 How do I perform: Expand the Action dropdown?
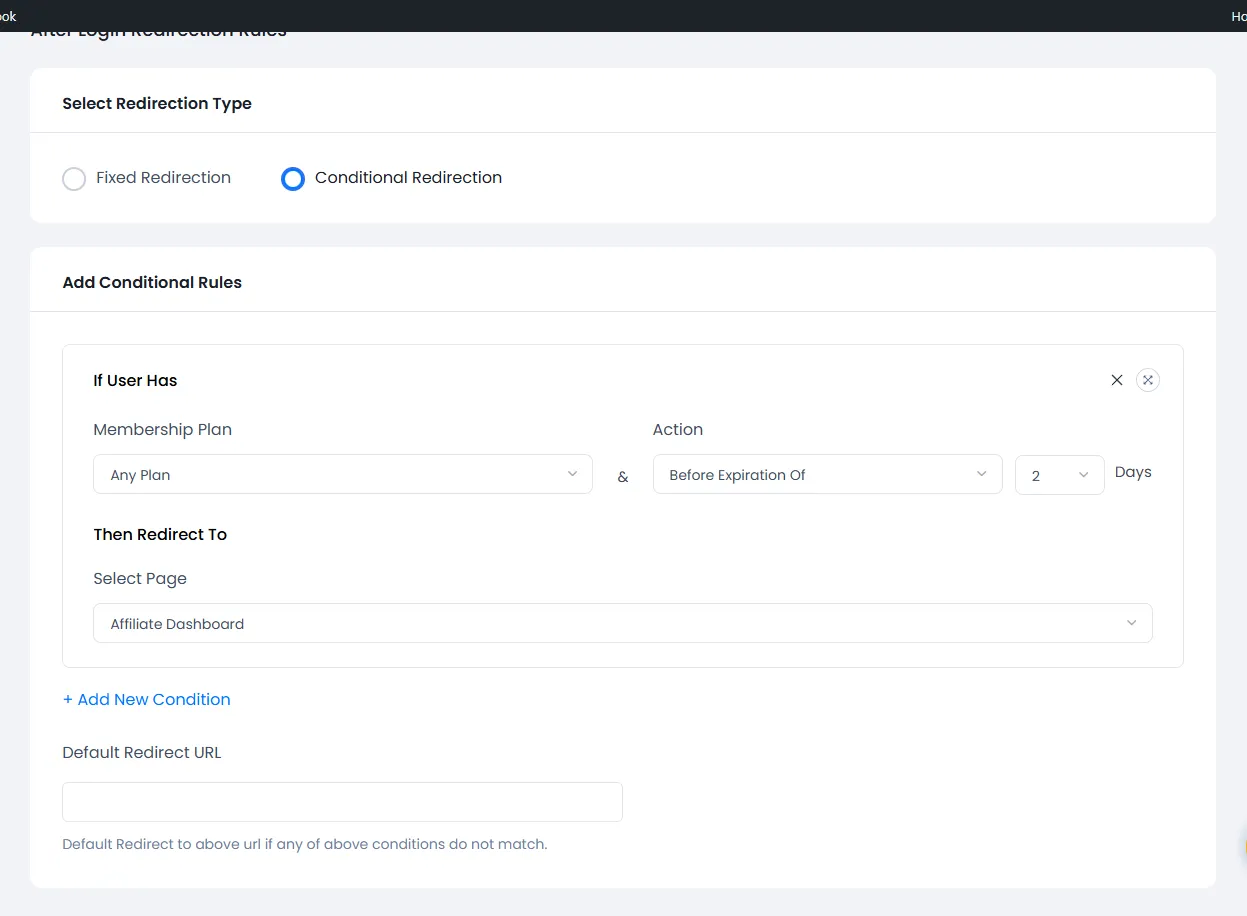(826, 475)
